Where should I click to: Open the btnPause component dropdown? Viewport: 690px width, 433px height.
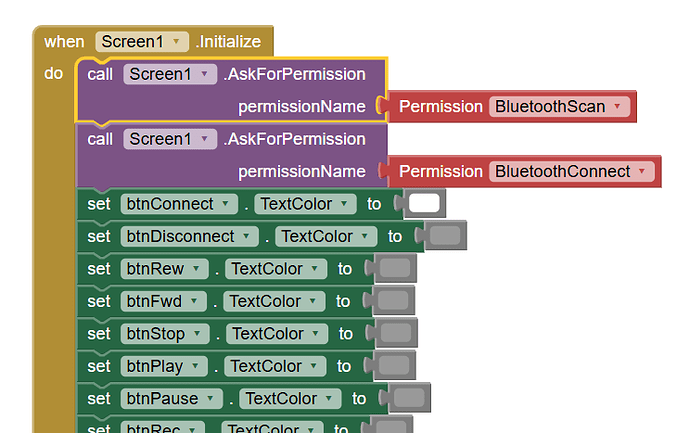[172, 398]
